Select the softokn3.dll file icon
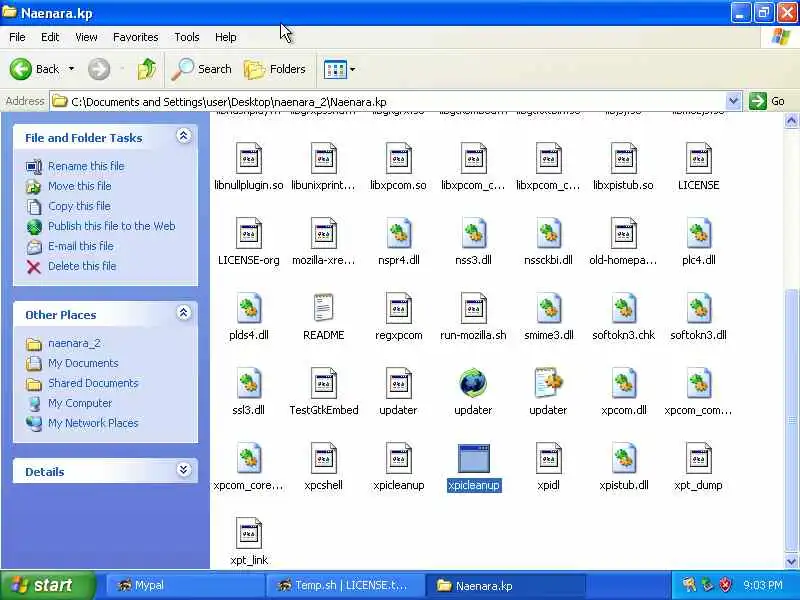The height and width of the screenshot is (600, 800). [698, 308]
